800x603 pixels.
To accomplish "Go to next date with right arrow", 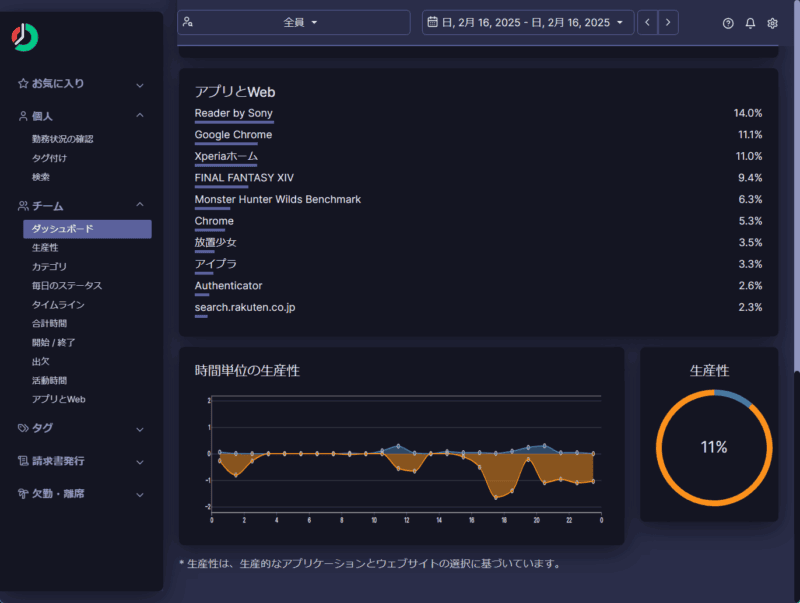I will 668,22.
